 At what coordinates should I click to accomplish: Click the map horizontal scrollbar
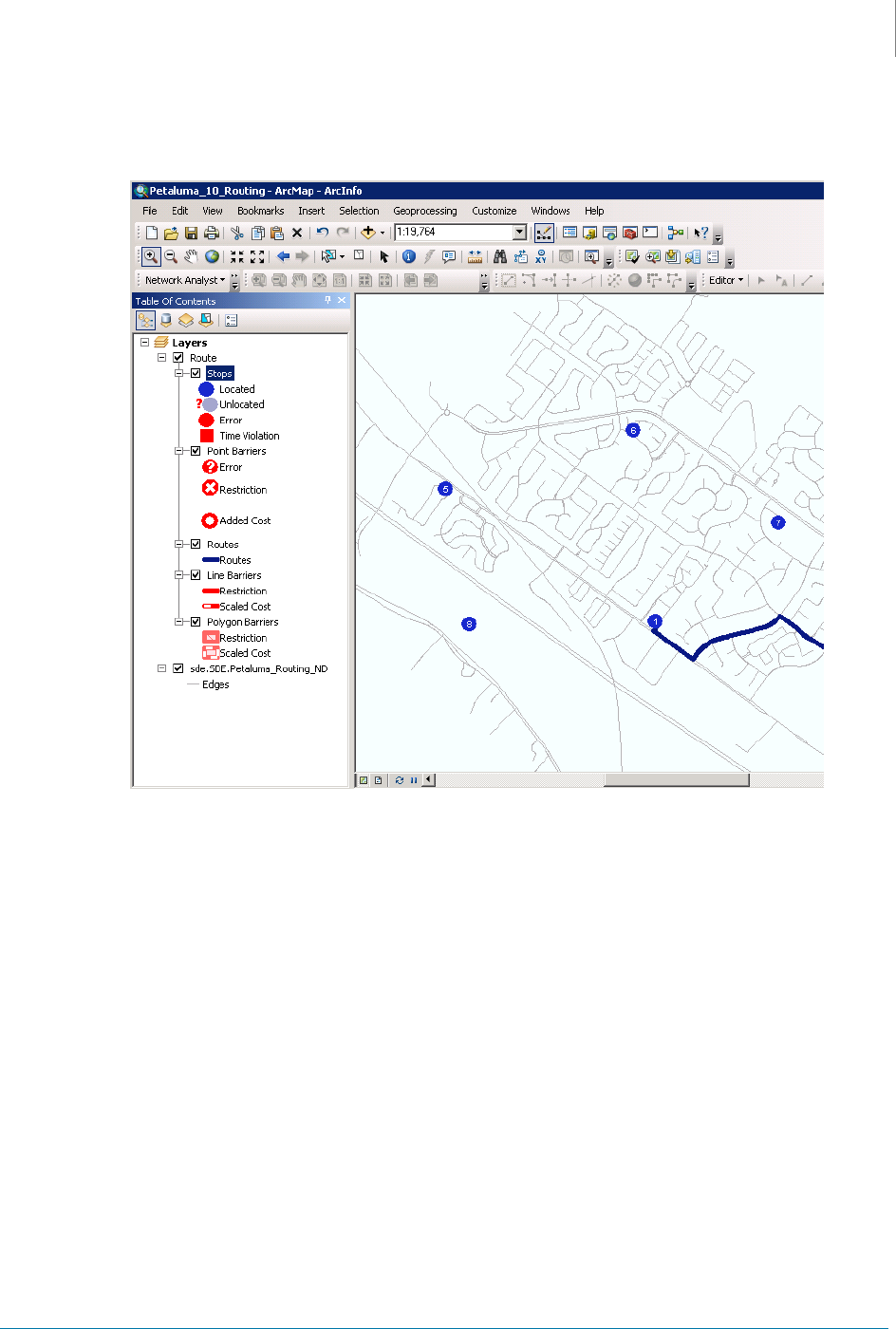click(x=676, y=780)
